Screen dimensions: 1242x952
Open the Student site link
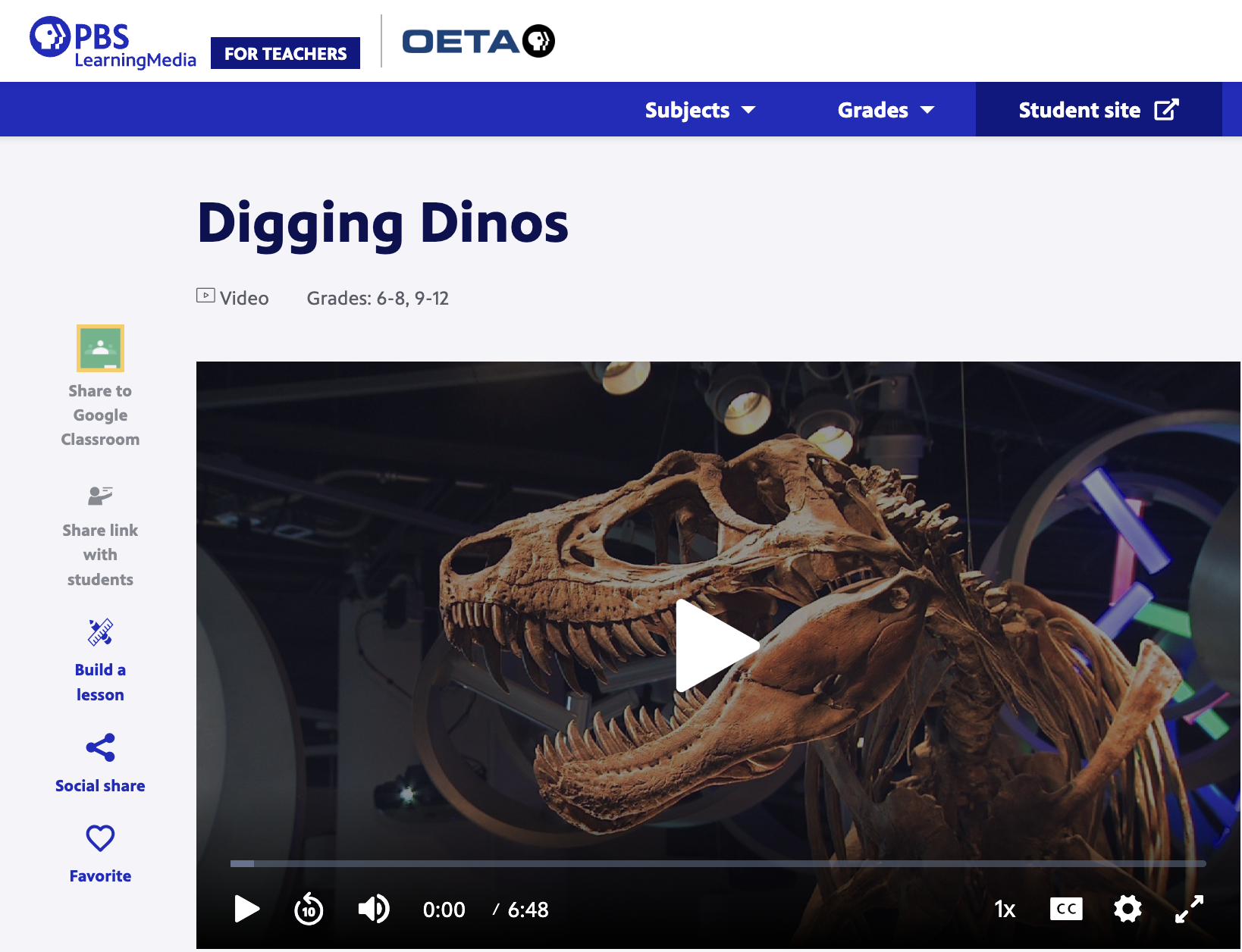(x=1099, y=110)
